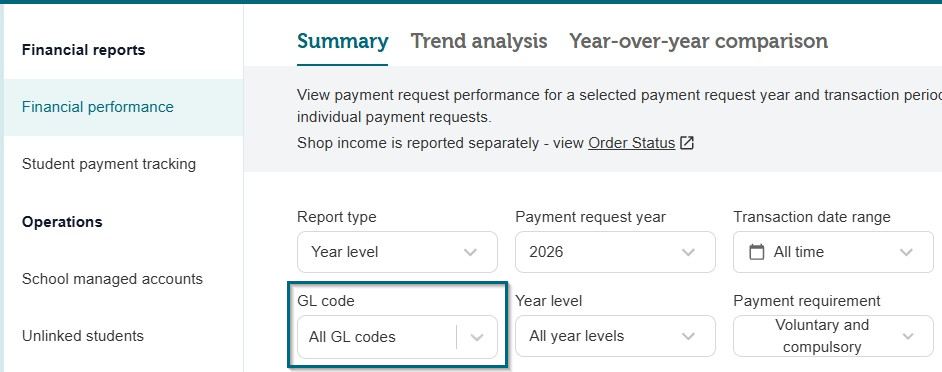Open the All time date range selector
Viewport: 942px width, 372px height.
[x=833, y=252]
